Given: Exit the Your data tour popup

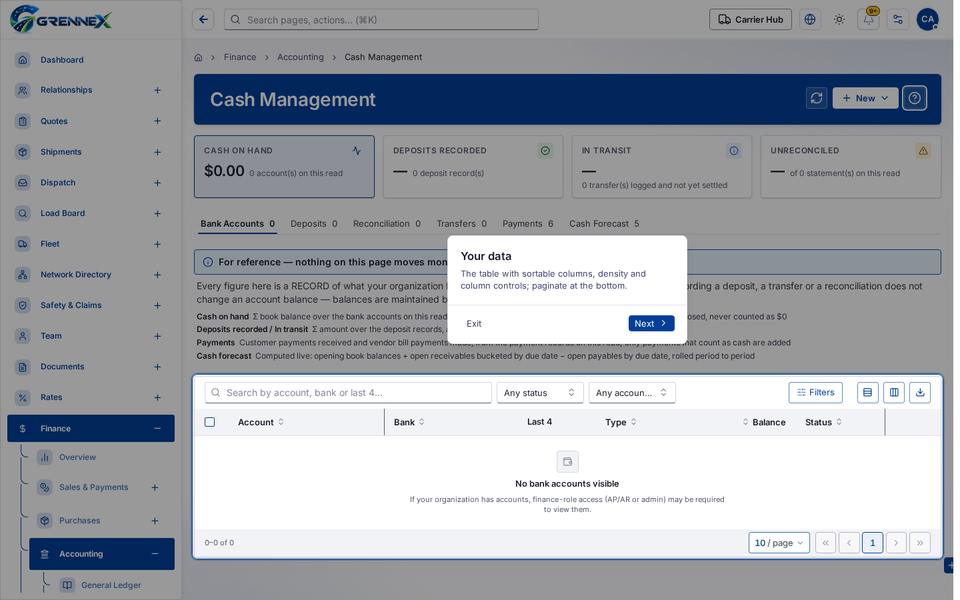Looking at the screenshot, I should pyautogui.click(x=474, y=324).
